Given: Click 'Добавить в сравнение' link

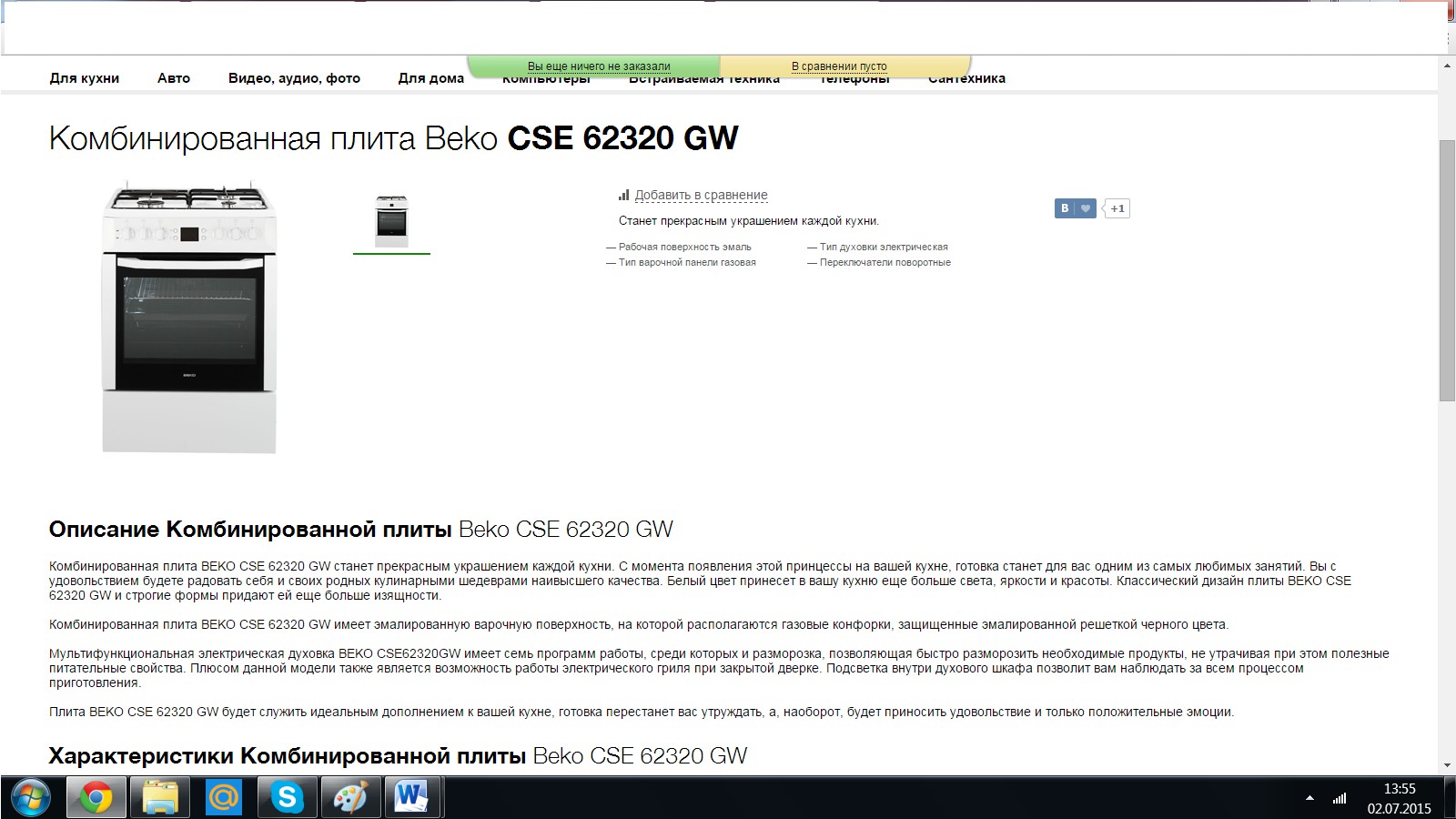Looking at the screenshot, I should point(701,195).
